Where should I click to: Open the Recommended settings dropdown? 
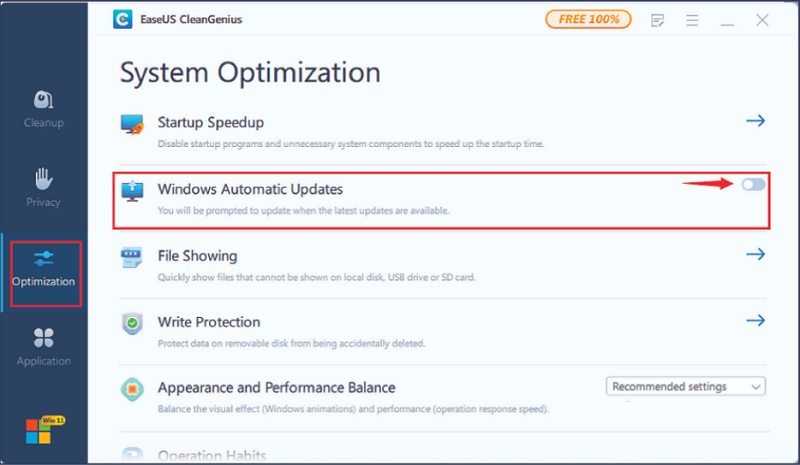point(685,386)
